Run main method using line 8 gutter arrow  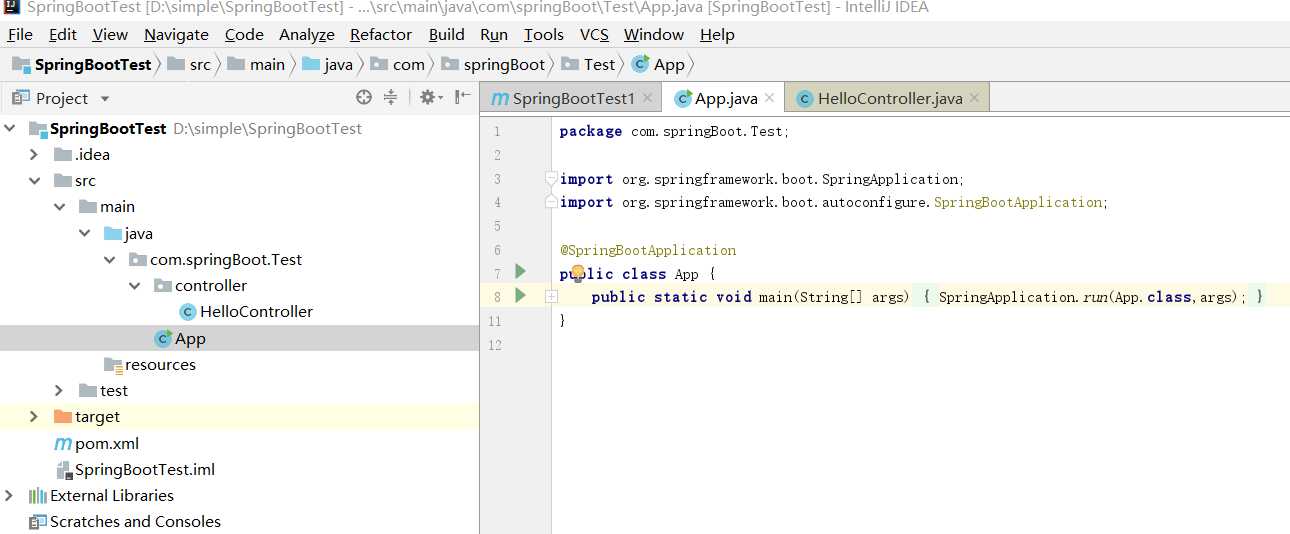(x=520, y=295)
